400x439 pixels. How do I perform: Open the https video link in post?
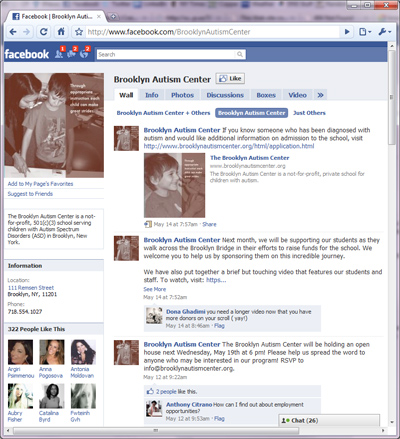(x=216, y=280)
